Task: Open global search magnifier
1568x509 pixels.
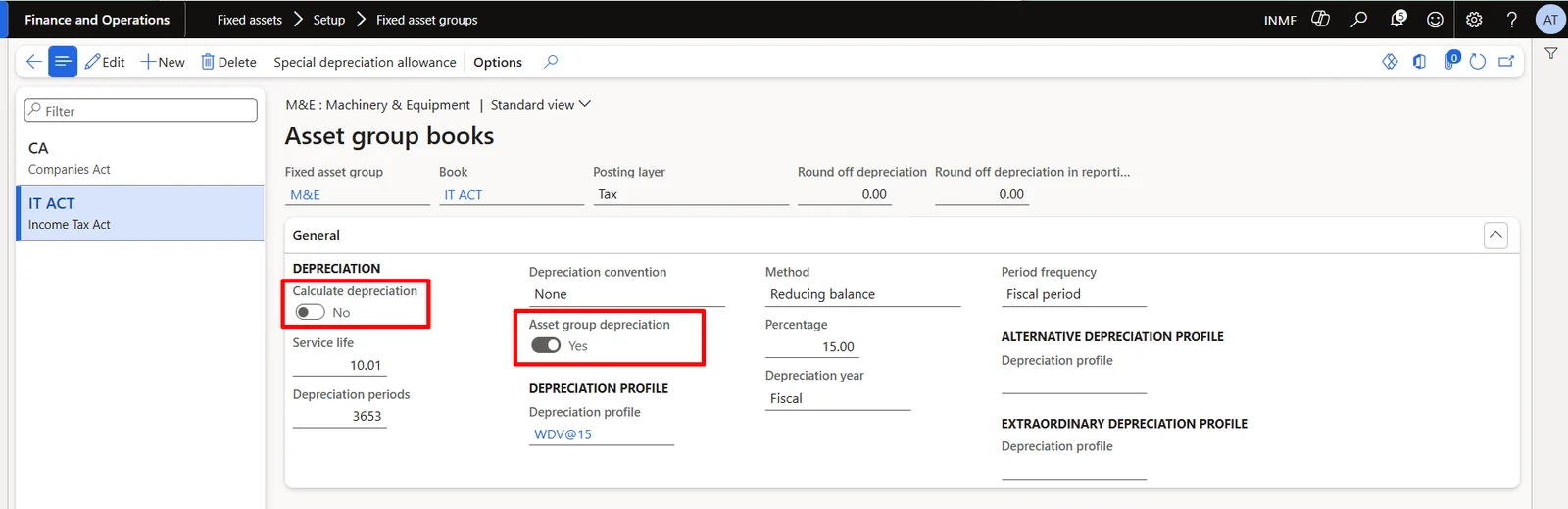Action: pyautogui.click(x=1358, y=20)
